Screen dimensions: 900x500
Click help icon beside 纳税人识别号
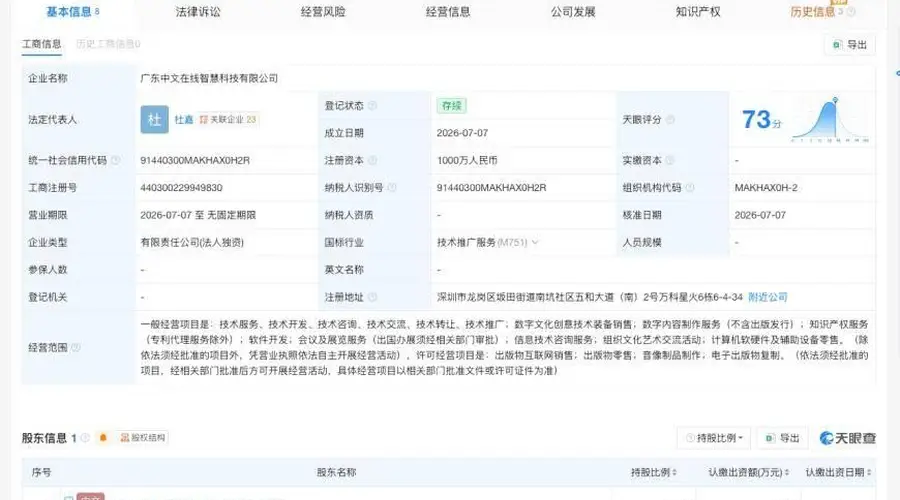392,187
